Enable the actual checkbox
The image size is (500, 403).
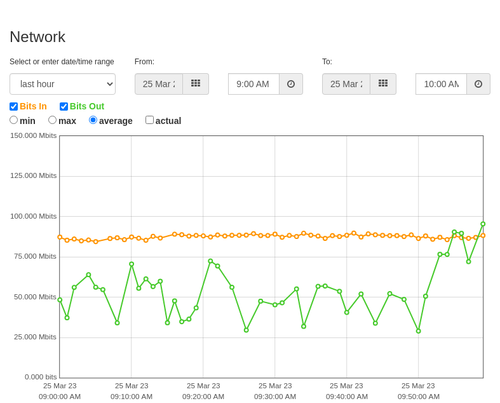click(150, 120)
